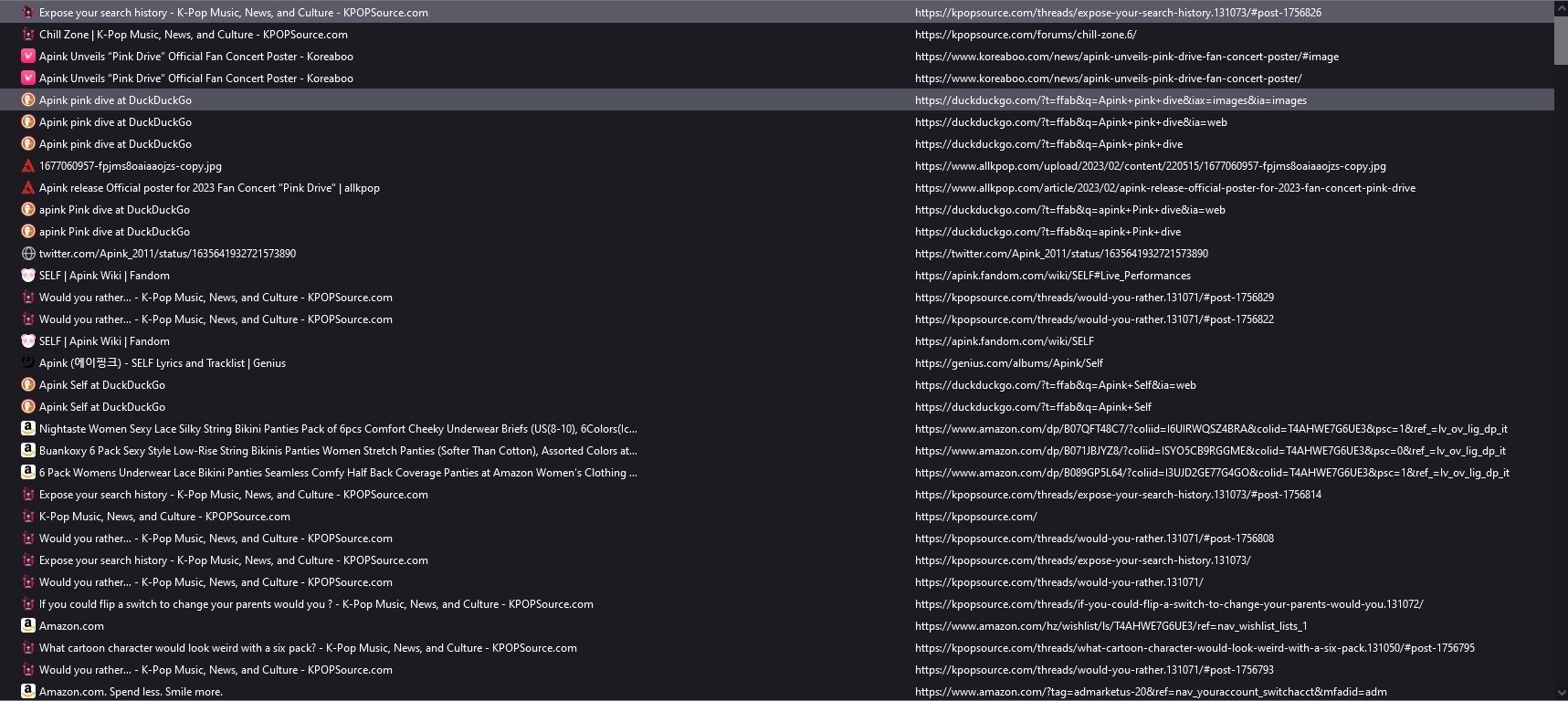This screenshot has width=1568, height=701.
Task: Click the KPOPSource URL ending in #post-1756793
Action: pos(1094,670)
